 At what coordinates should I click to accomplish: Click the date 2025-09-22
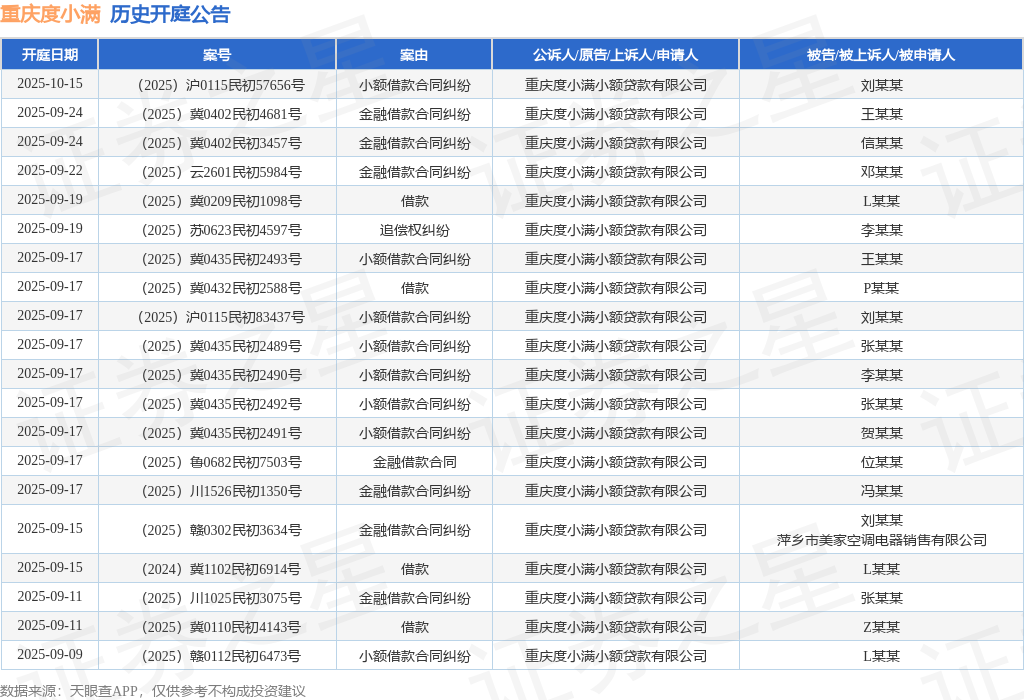(50, 170)
